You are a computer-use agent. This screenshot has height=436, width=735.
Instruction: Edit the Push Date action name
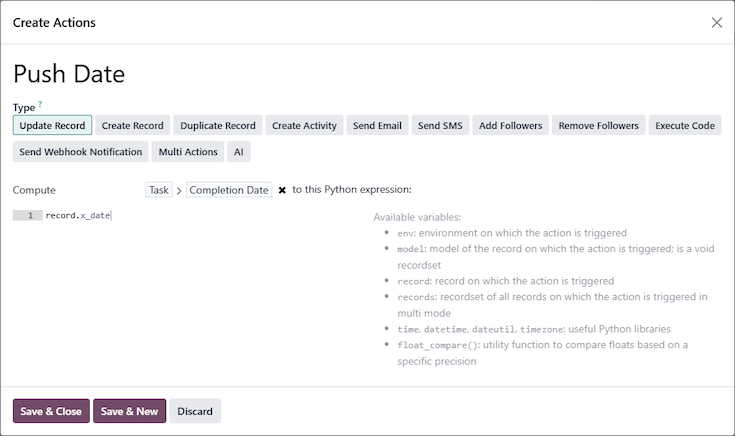69,73
